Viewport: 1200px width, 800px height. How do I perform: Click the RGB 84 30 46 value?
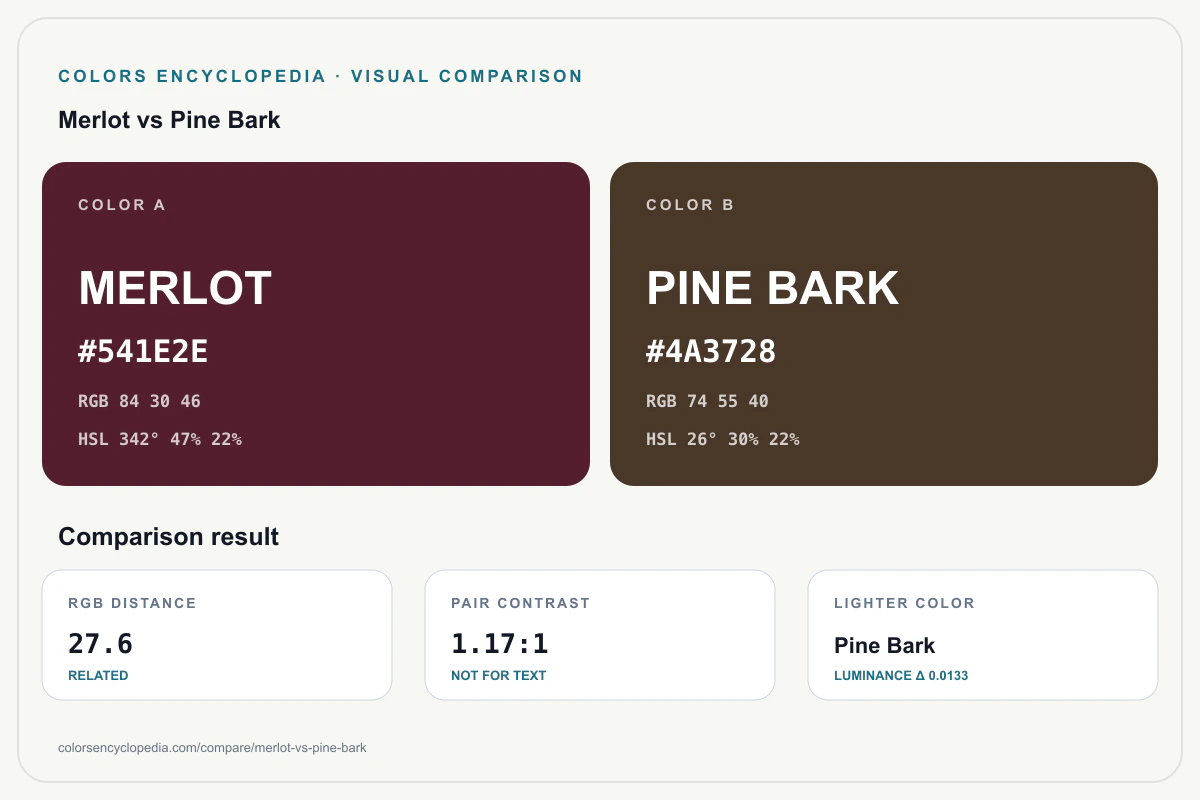[x=139, y=401]
